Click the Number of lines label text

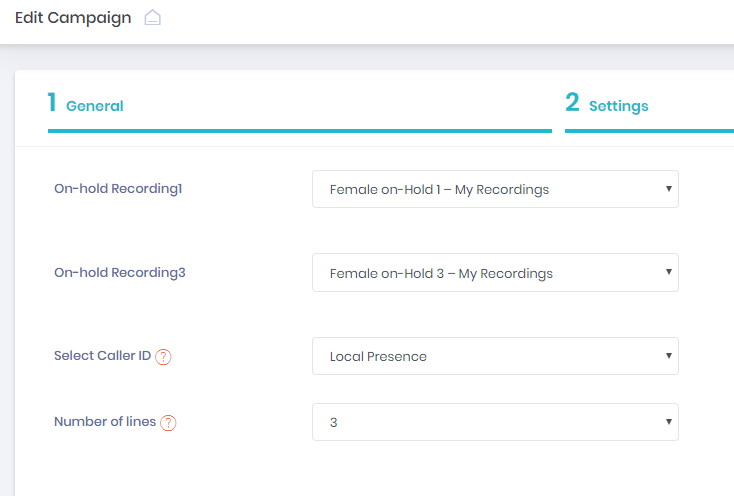coord(105,422)
